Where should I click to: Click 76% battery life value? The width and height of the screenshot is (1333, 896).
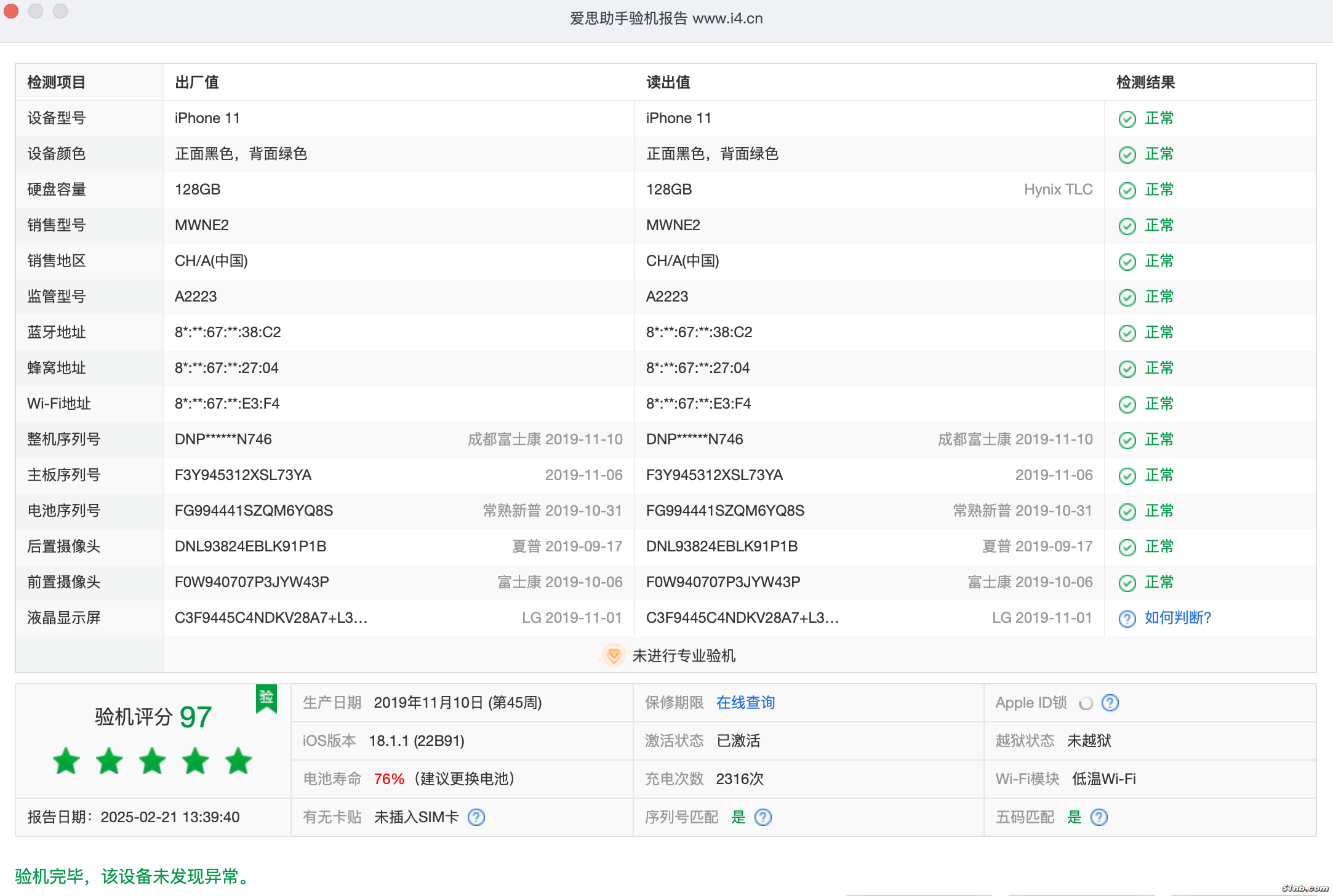(x=389, y=779)
